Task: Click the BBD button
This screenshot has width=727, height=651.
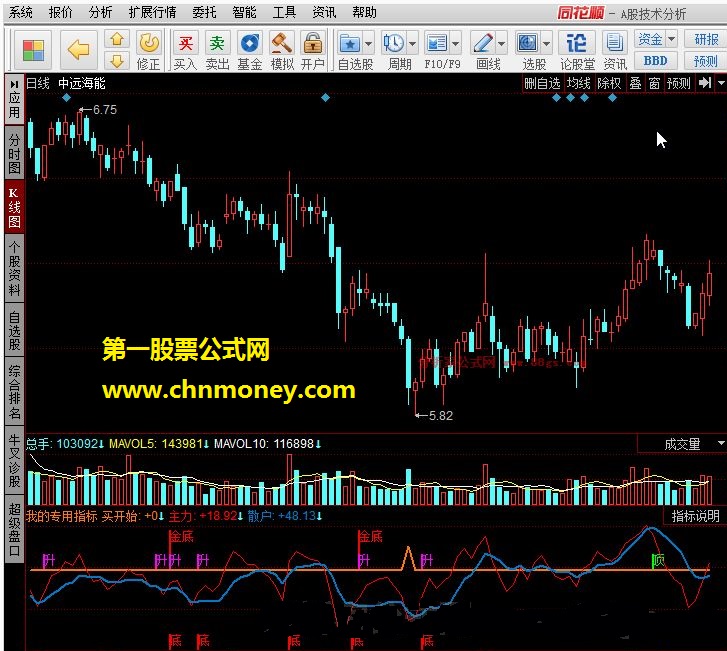Action: coord(656,61)
